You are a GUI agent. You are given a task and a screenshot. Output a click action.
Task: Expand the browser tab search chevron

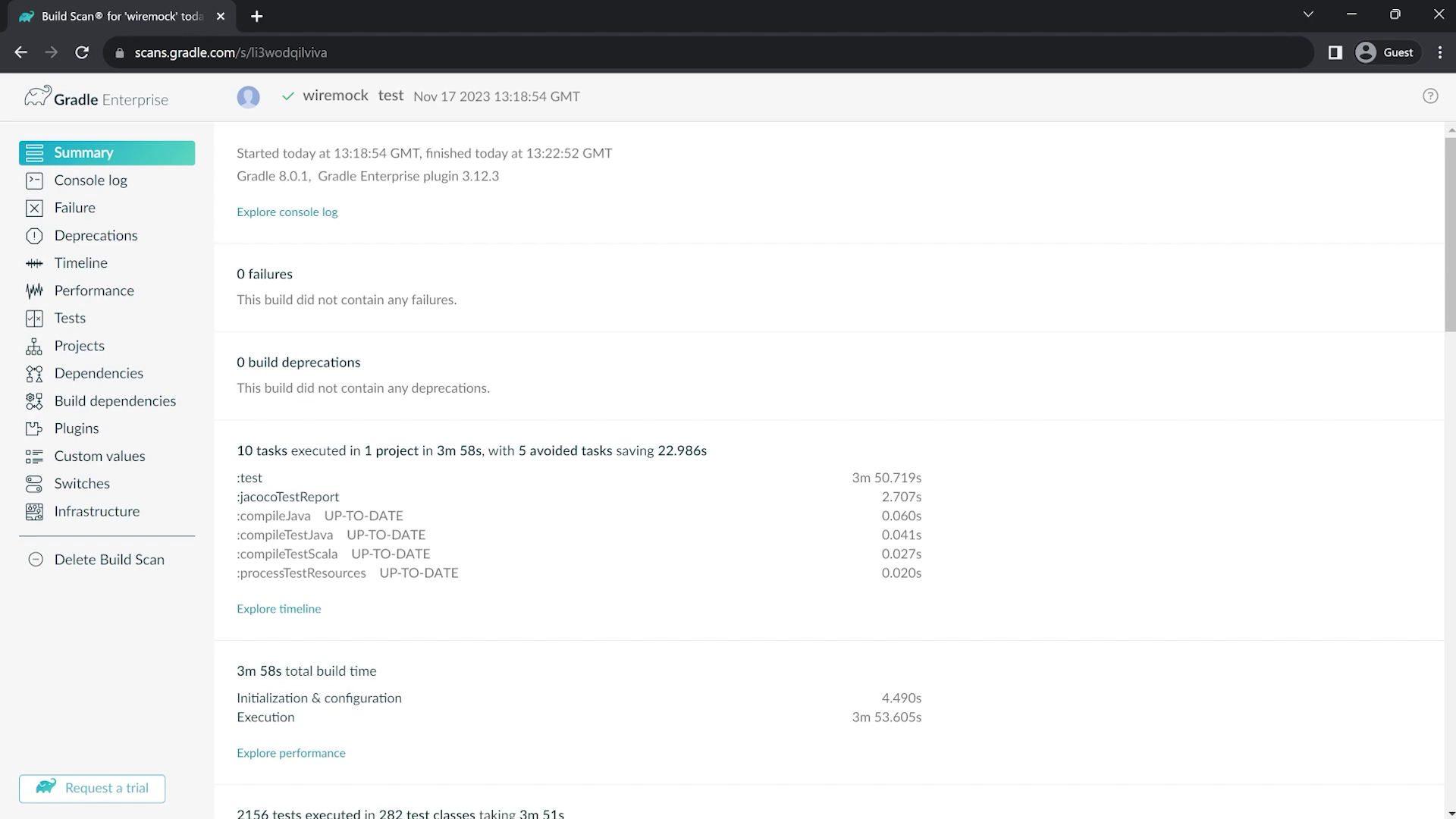pyautogui.click(x=1308, y=14)
